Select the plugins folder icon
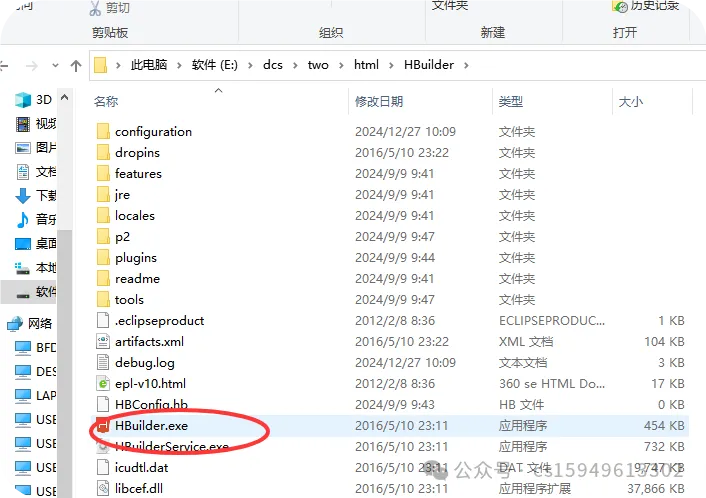Viewport: 706px width, 498px height. [x=103, y=258]
